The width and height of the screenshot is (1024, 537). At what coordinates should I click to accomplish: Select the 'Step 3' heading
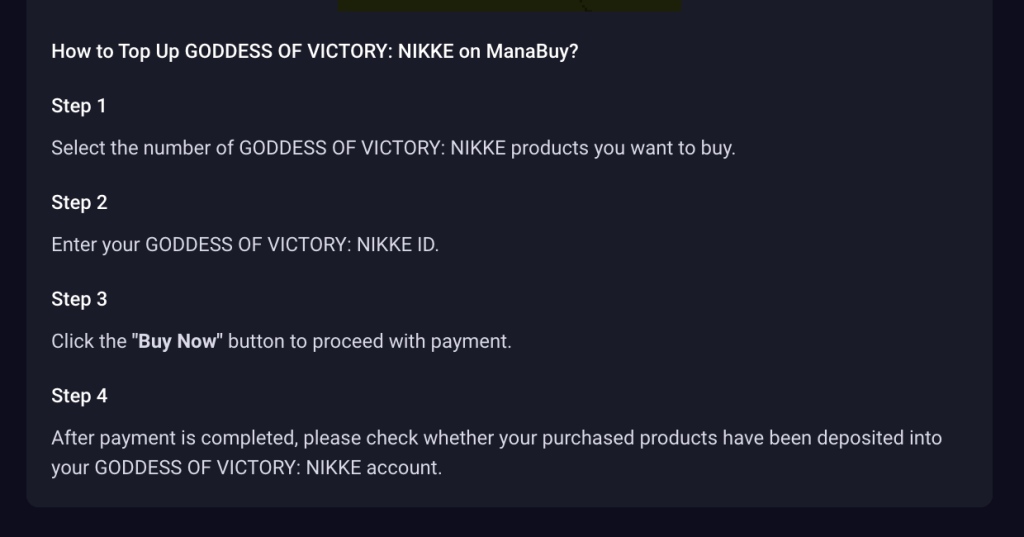79,299
